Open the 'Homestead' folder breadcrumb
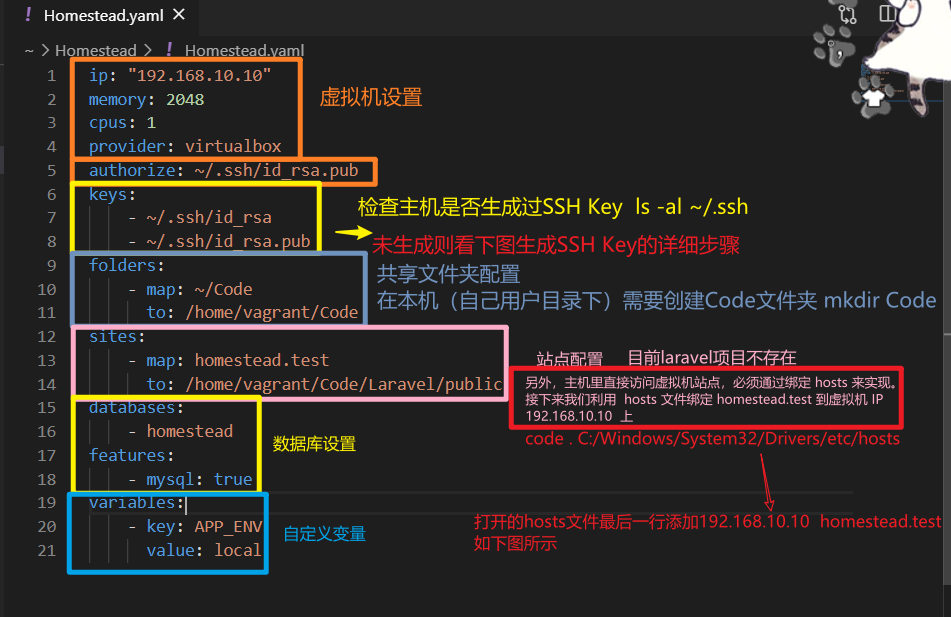Image resolution: width=951 pixels, height=617 pixels. (x=95, y=50)
